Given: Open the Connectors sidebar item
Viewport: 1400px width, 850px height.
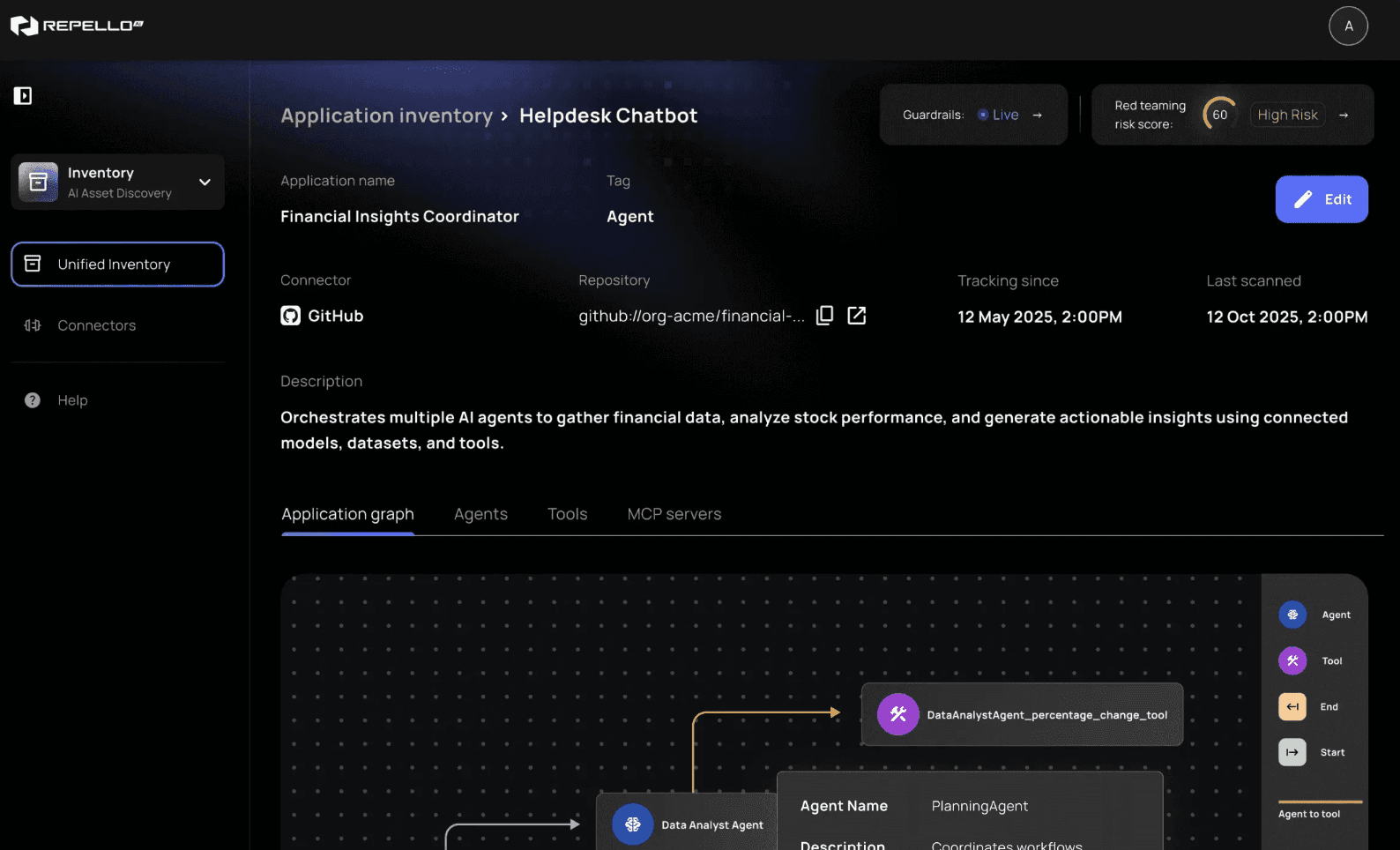Looking at the screenshot, I should point(117,325).
